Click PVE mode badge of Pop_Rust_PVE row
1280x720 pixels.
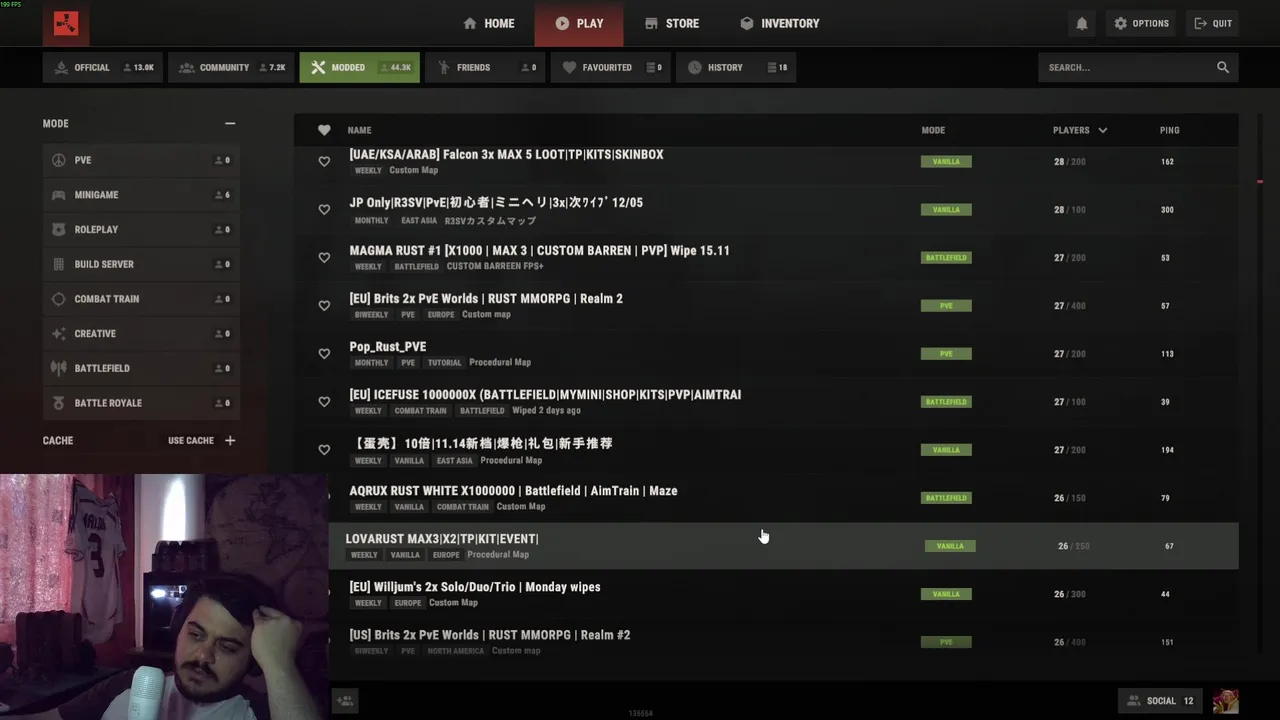(x=946, y=354)
